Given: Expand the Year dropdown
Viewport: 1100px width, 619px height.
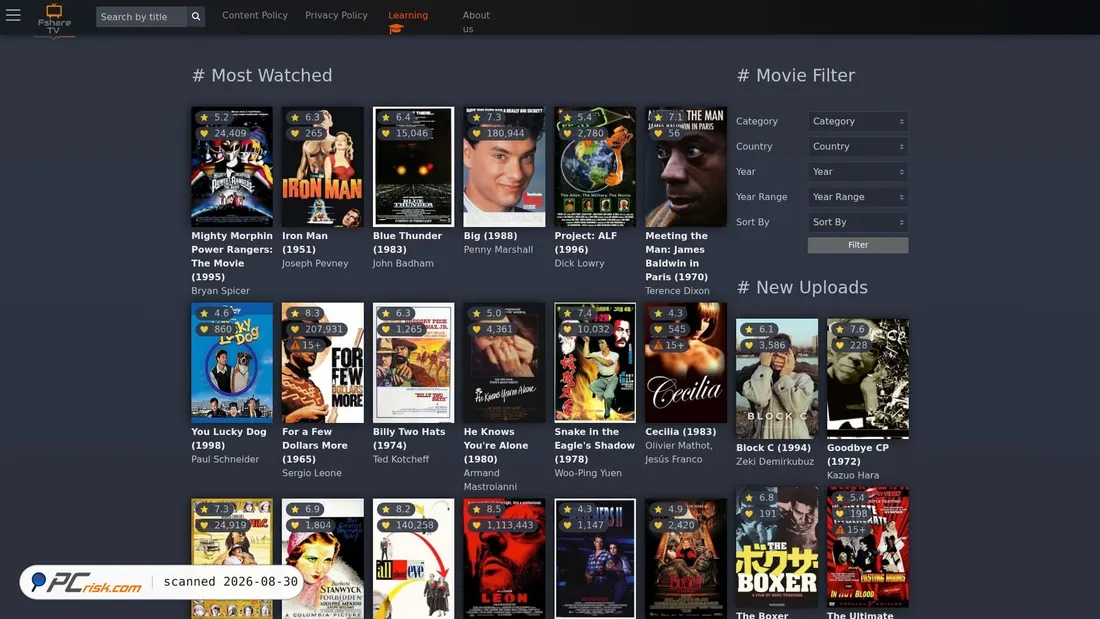Looking at the screenshot, I should [x=858, y=172].
